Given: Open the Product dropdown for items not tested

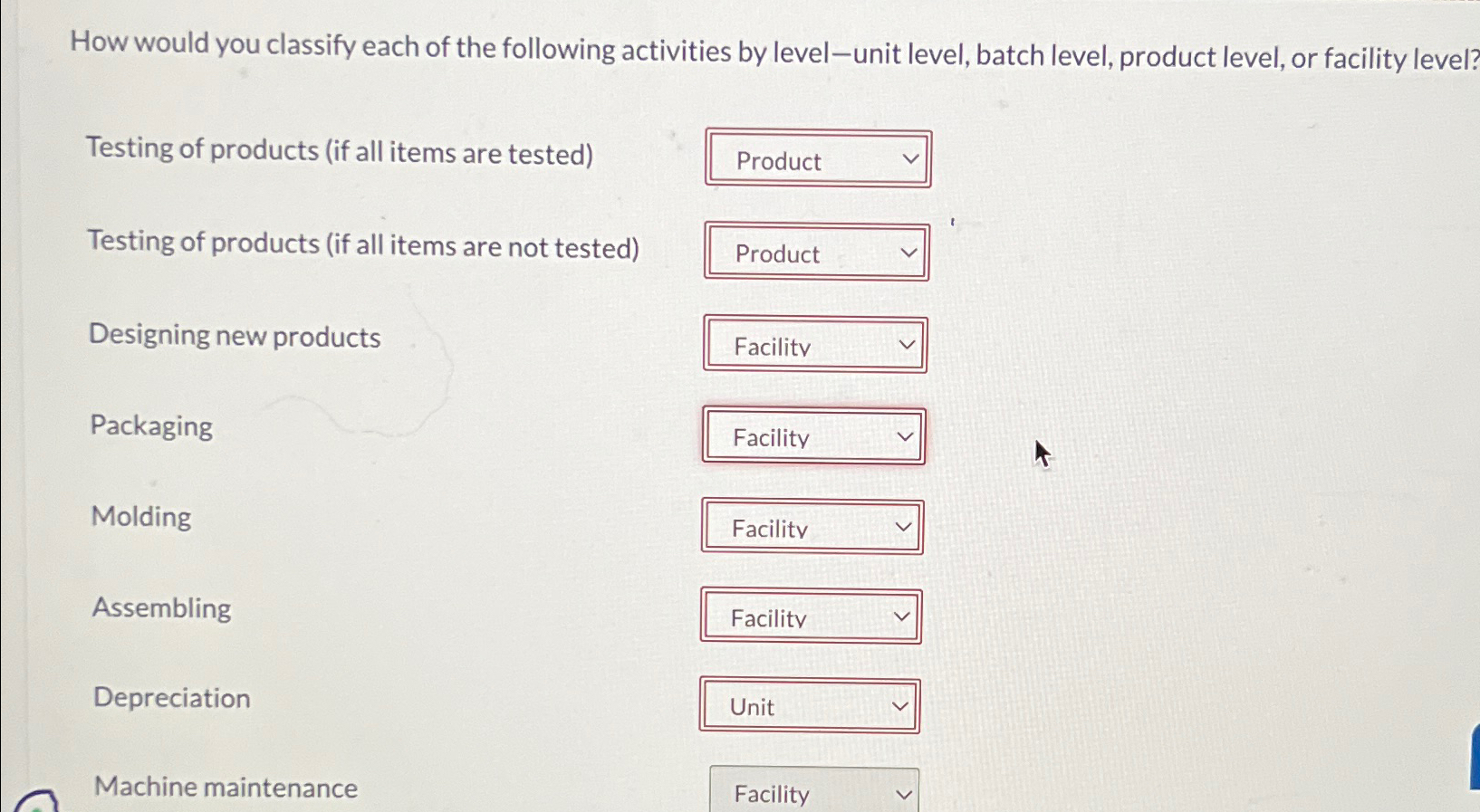Looking at the screenshot, I should tap(816, 253).
